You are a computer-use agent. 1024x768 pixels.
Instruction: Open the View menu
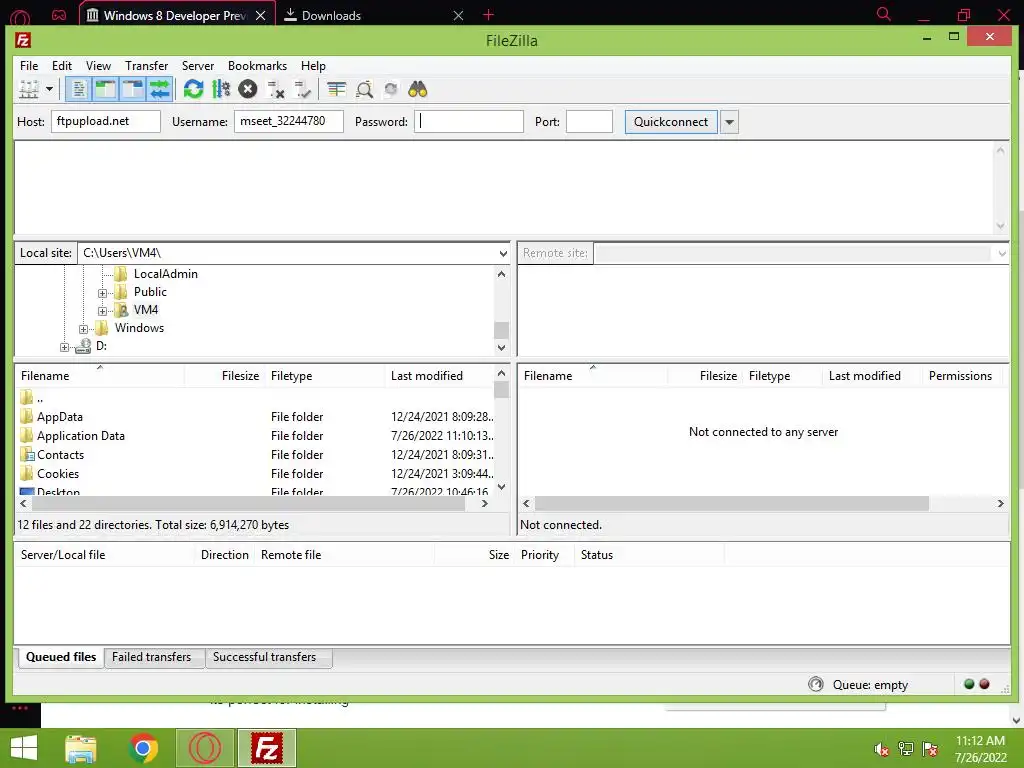(99, 66)
